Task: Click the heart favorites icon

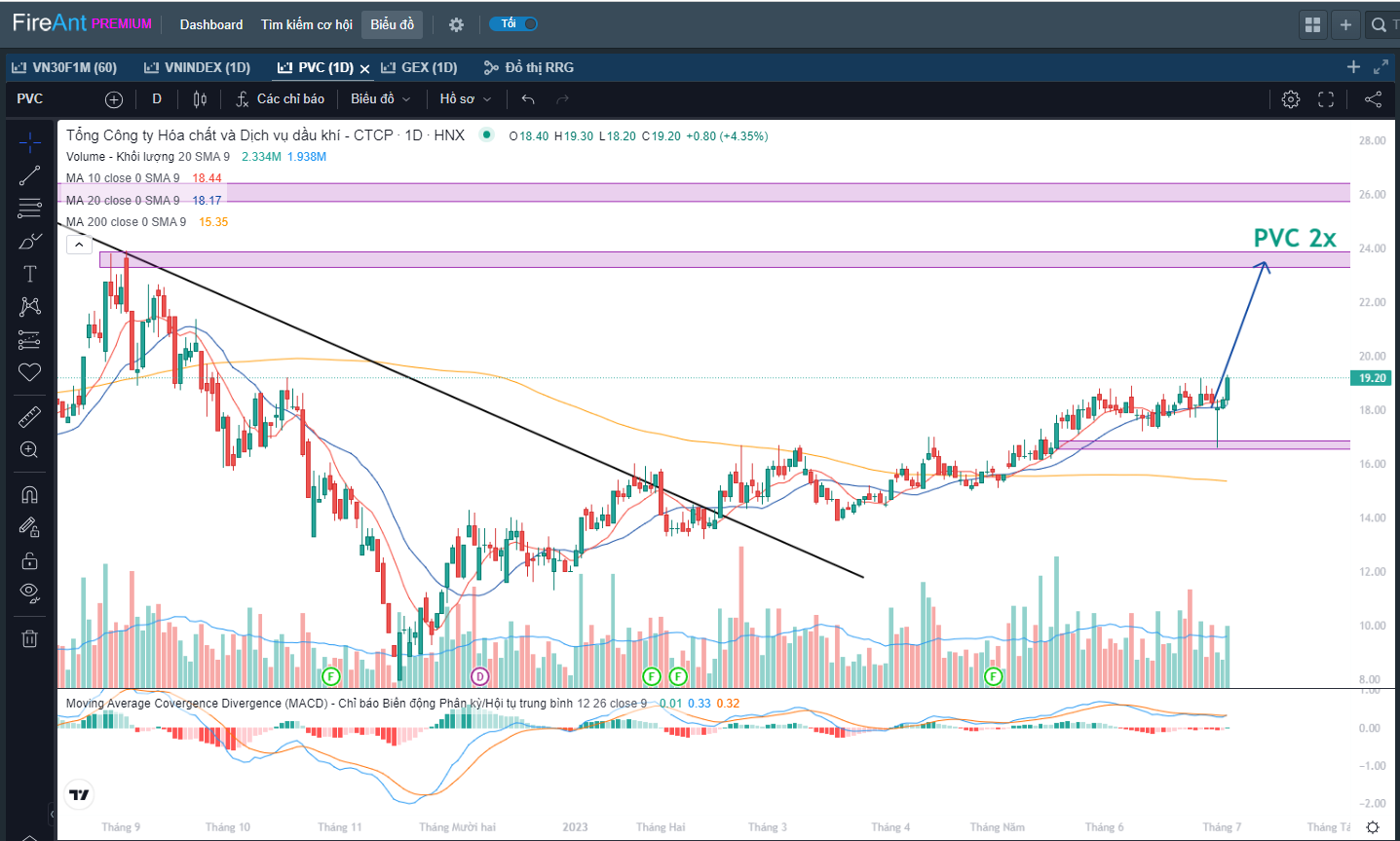Action: (30, 372)
